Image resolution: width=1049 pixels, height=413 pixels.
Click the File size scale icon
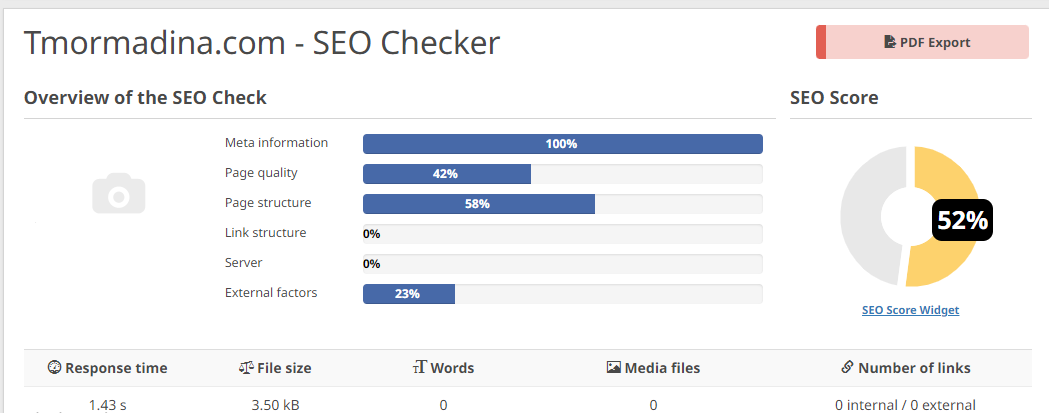tap(246, 368)
